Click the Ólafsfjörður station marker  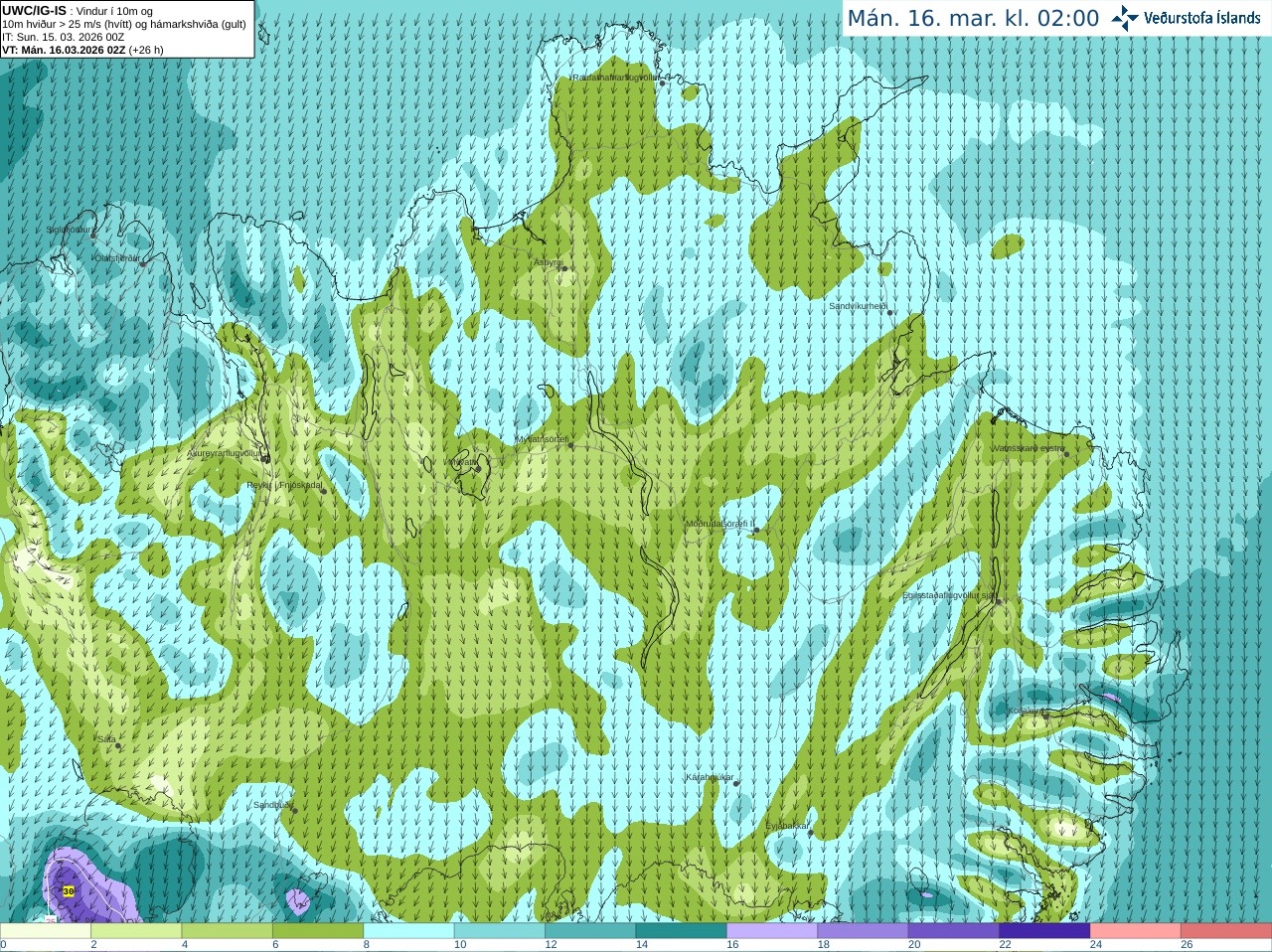click(x=143, y=262)
